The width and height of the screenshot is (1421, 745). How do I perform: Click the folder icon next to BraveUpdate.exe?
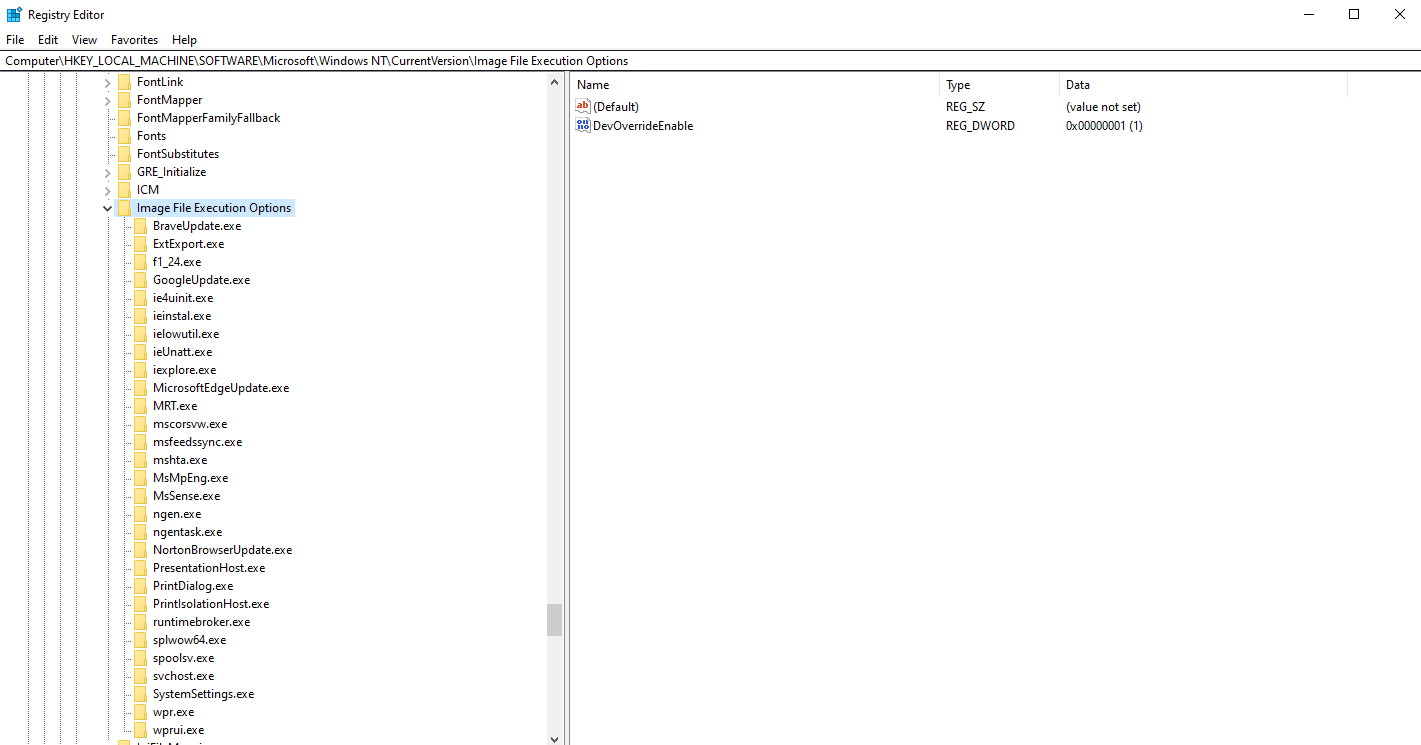click(140, 226)
